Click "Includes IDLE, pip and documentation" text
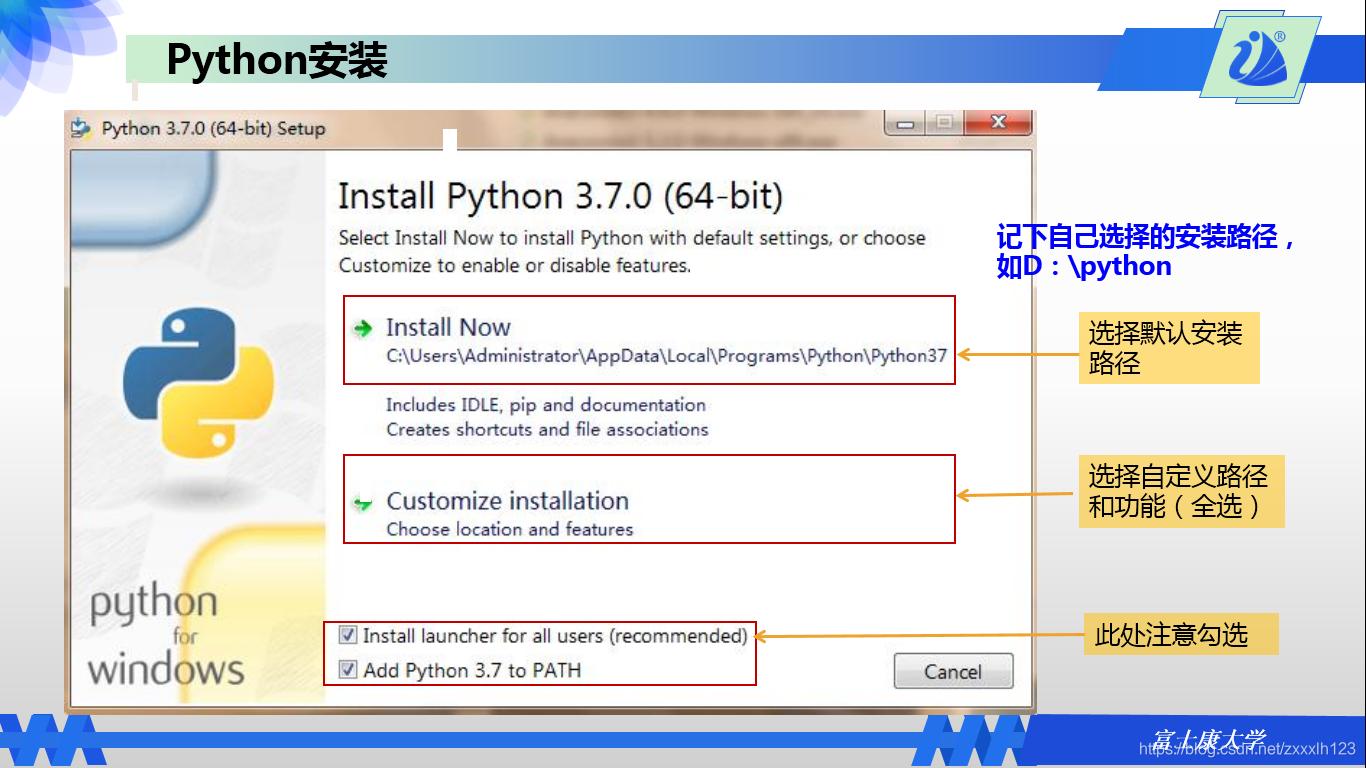 (x=546, y=405)
